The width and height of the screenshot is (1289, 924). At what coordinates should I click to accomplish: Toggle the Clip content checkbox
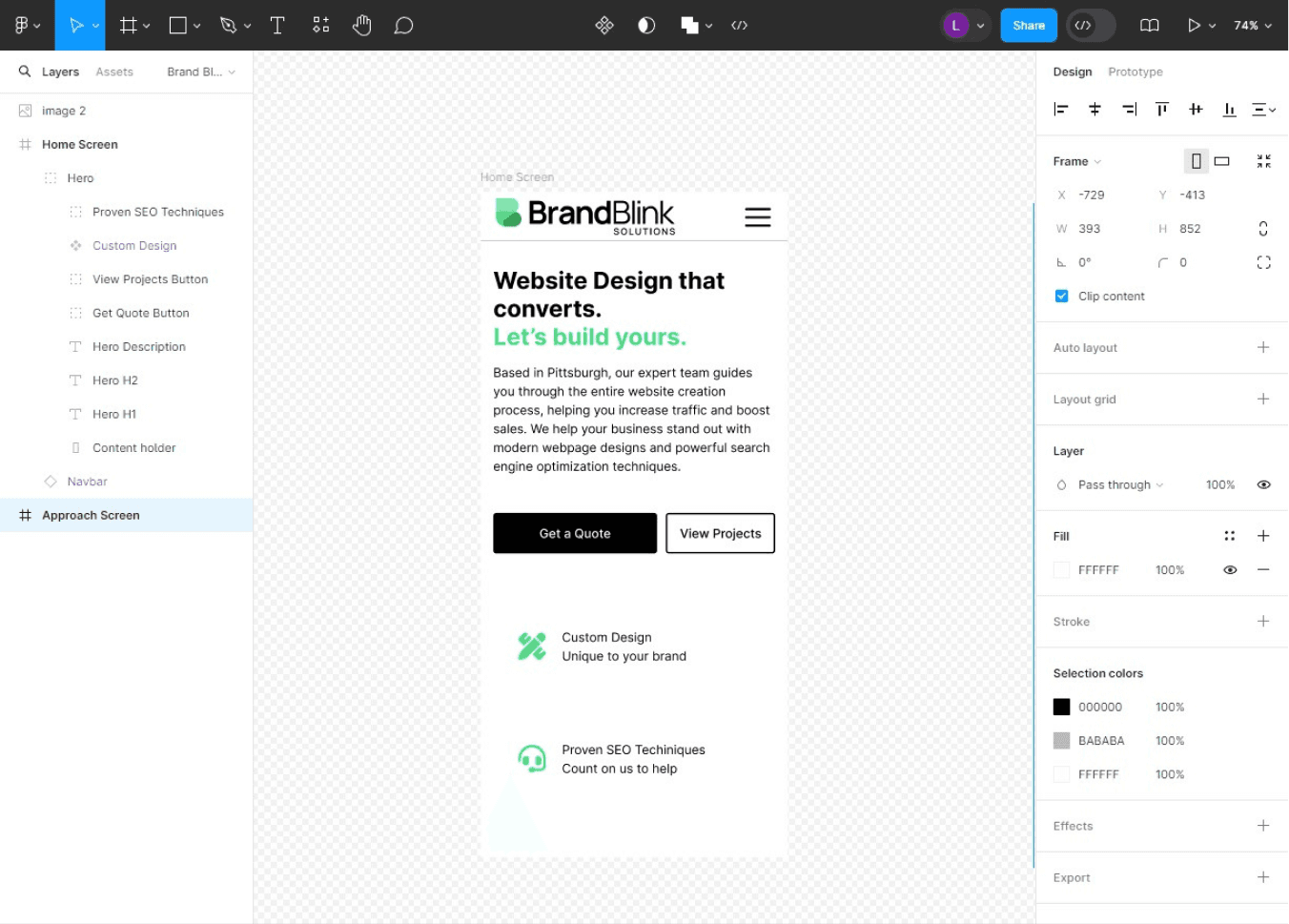click(1061, 296)
